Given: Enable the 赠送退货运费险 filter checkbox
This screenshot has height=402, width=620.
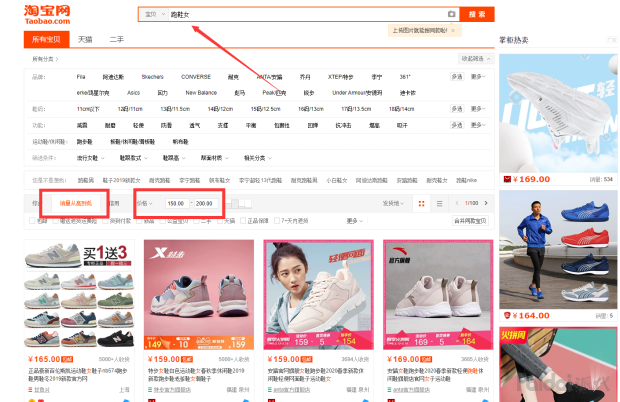Looking at the screenshot, I should (x=55, y=221).
